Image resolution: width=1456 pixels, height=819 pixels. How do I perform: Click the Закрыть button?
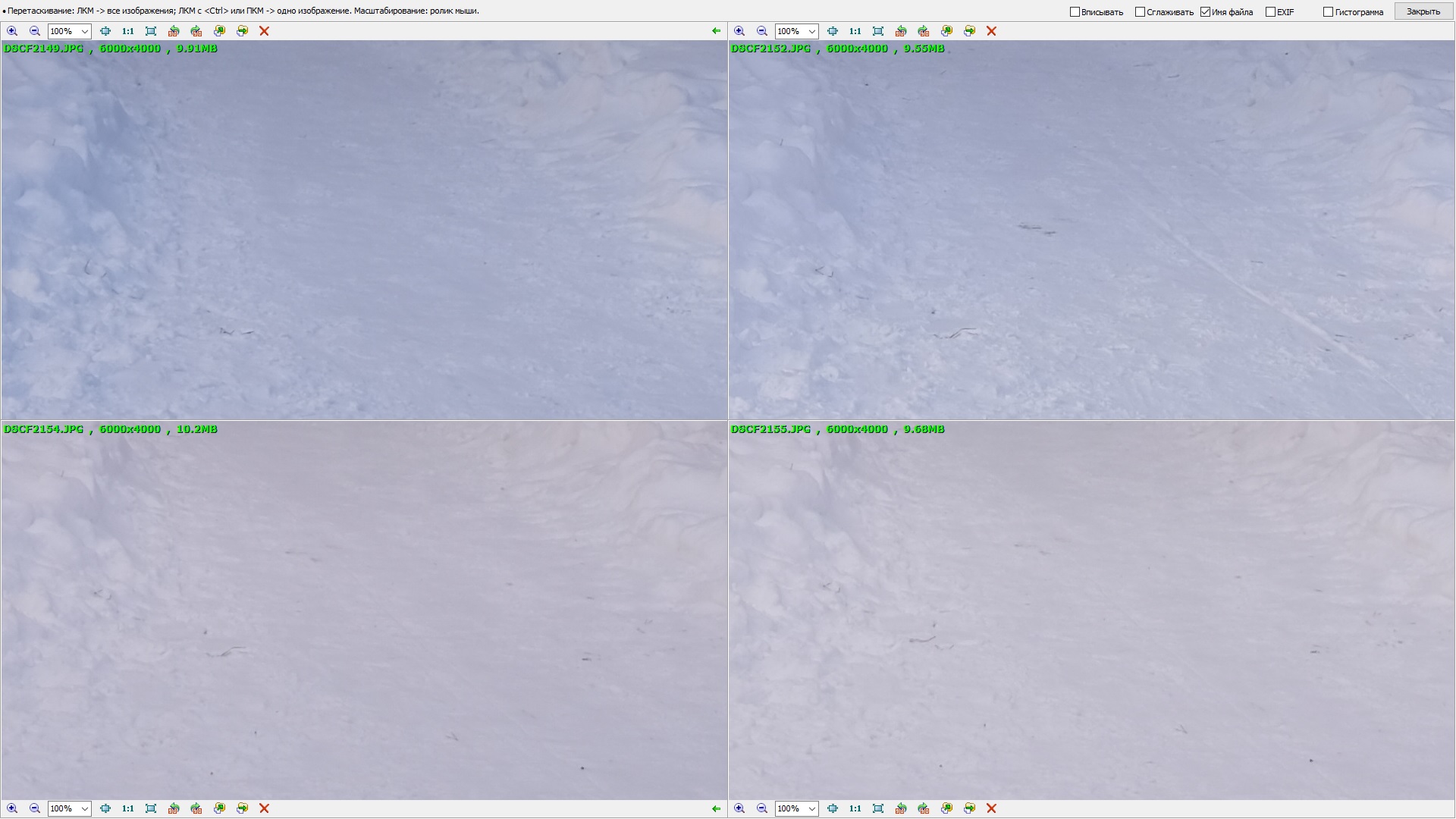click(x=1423, y=11)
